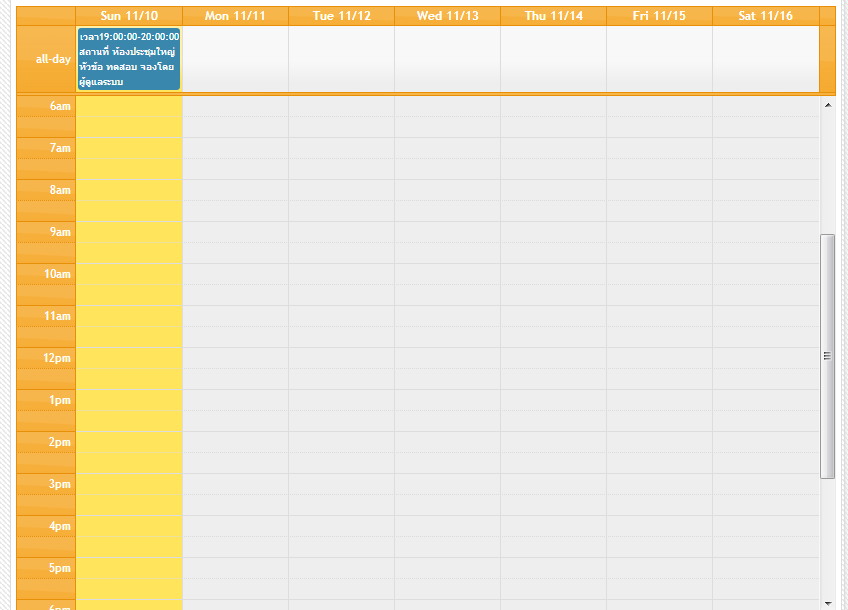Select the Monday 9am time slot

(x=235, y=232)
